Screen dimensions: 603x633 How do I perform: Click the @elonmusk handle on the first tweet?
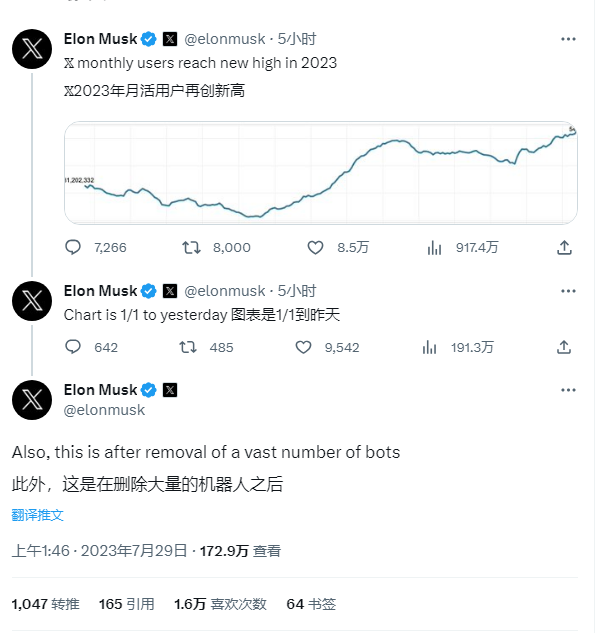click(x=225, y=39)
